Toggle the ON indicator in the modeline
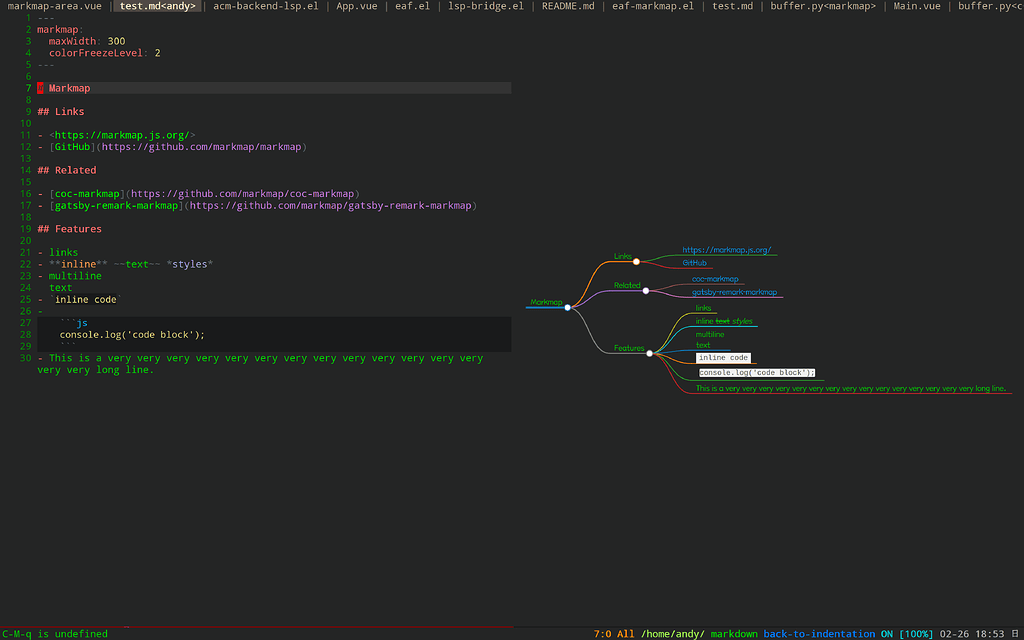The width and height of the screenshot is (1024, 640). pyautogui.click(x=886, y=633)
